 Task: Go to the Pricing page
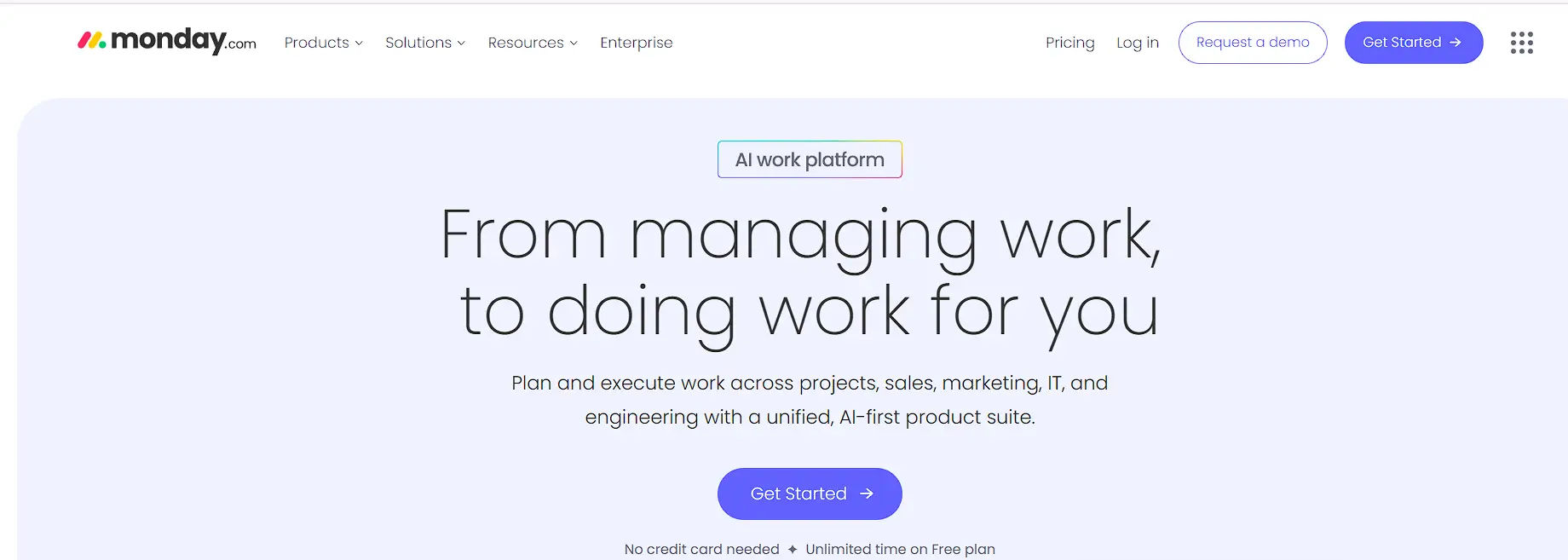coord(1069,43)
